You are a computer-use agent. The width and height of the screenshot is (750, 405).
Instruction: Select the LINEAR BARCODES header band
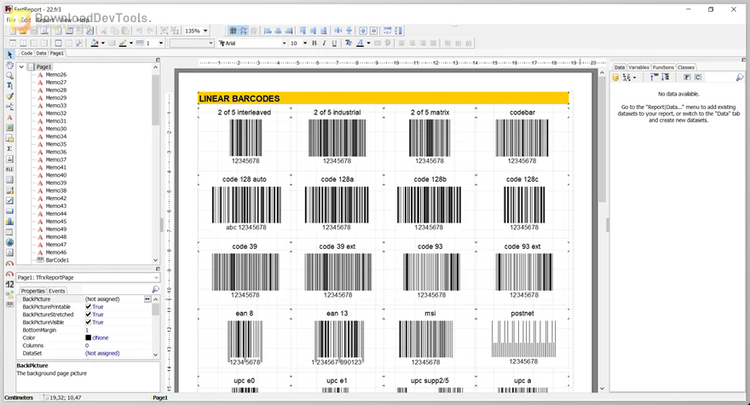[383, 99]
